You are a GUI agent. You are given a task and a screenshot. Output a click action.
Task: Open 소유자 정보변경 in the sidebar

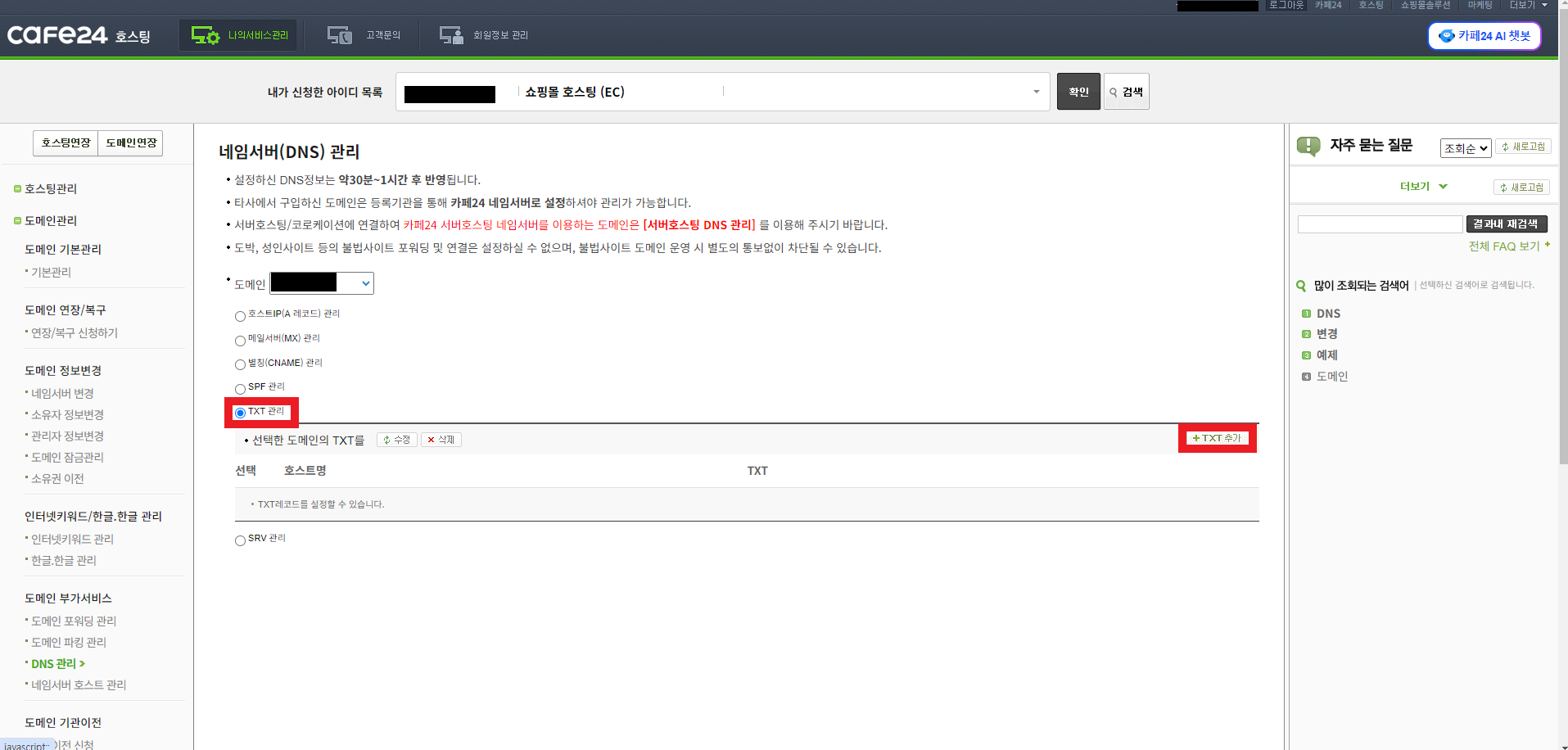[x=67, y=415]
